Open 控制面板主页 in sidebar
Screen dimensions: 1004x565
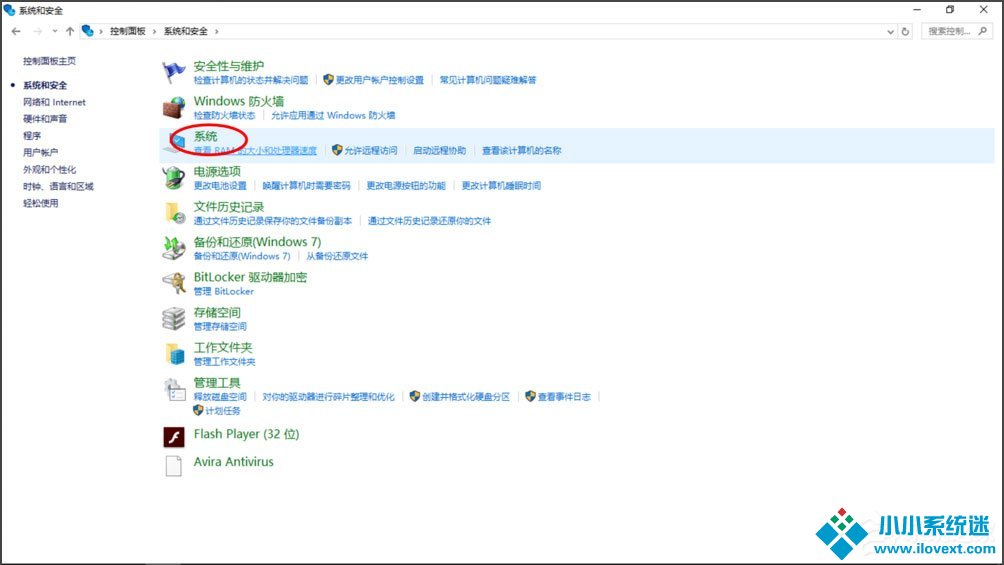click(49, 61)
